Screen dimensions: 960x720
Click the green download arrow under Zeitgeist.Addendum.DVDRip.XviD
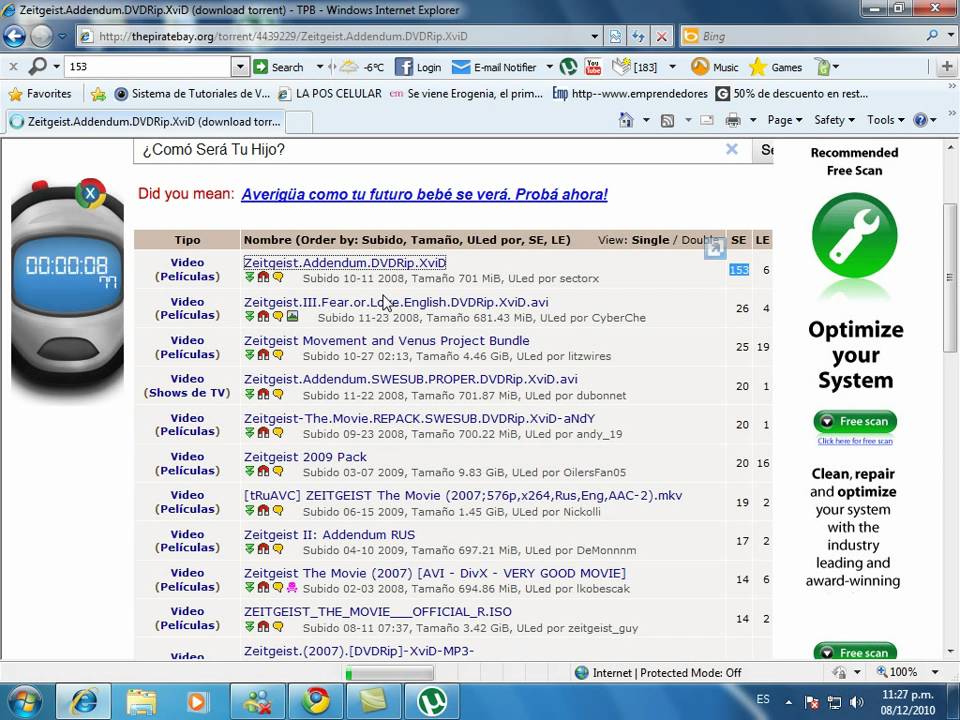coord(249,277)
